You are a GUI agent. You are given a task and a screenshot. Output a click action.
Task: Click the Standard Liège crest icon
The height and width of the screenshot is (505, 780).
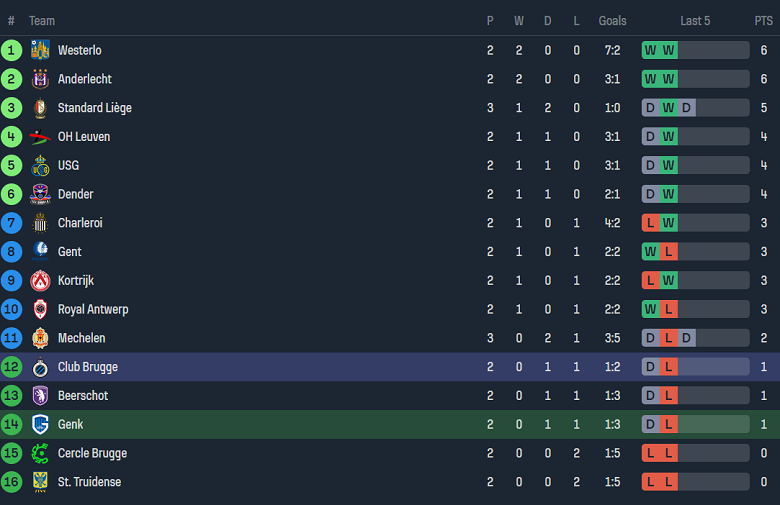click(x=40, y=108)
